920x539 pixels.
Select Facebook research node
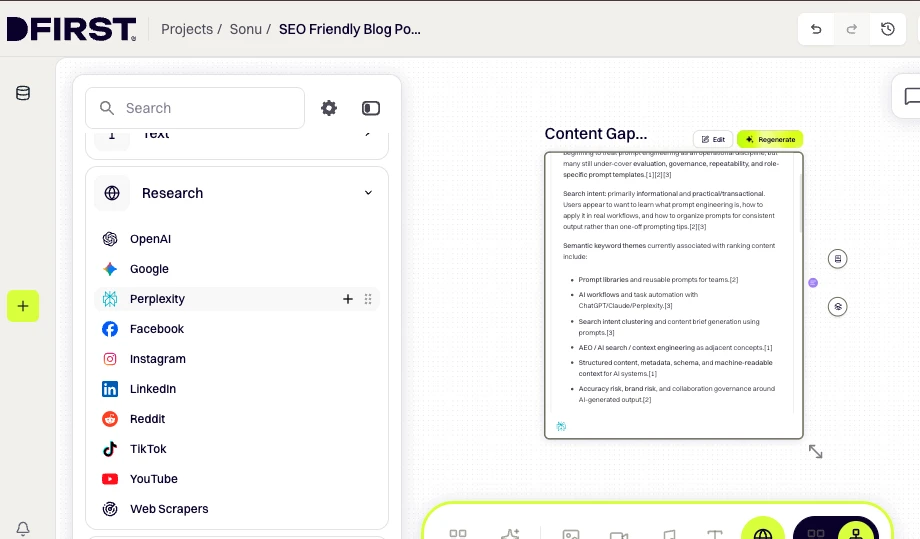pyautogui.click(x=237, y=329)
